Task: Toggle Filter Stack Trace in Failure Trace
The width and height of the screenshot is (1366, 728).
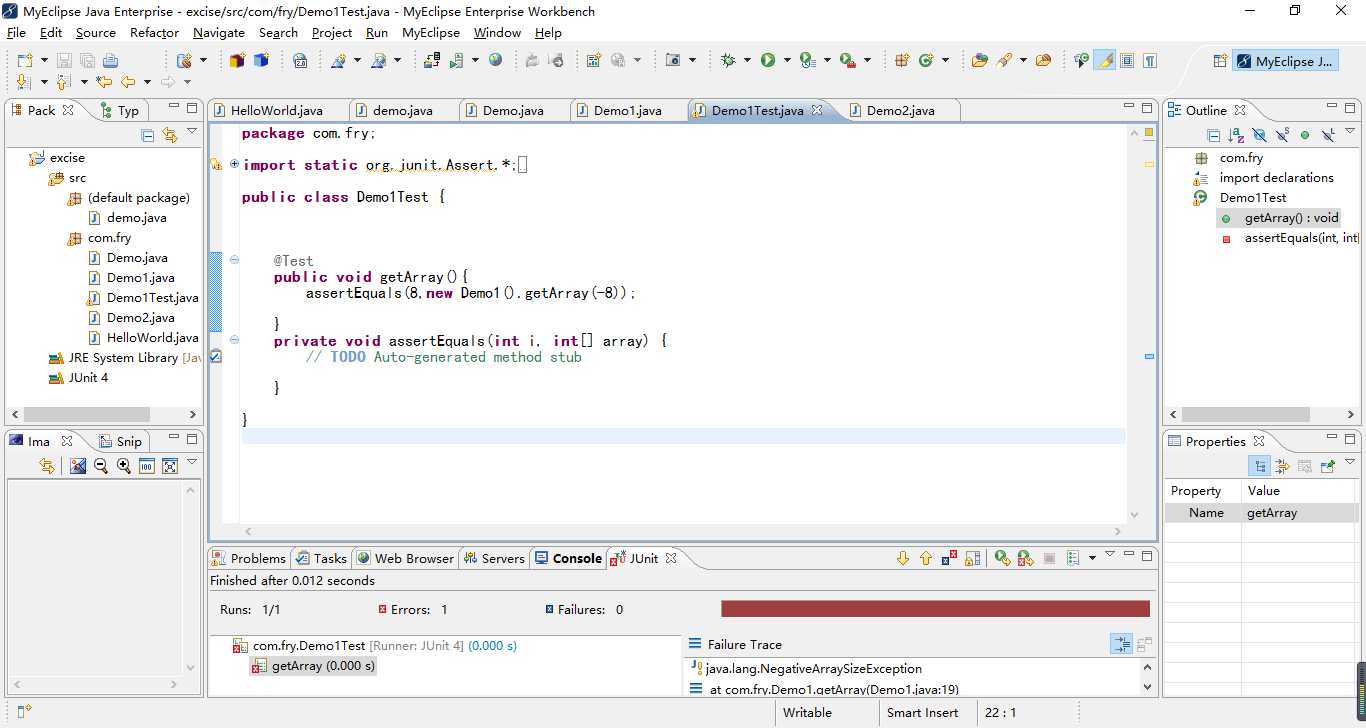Action: pos(1122,645)
